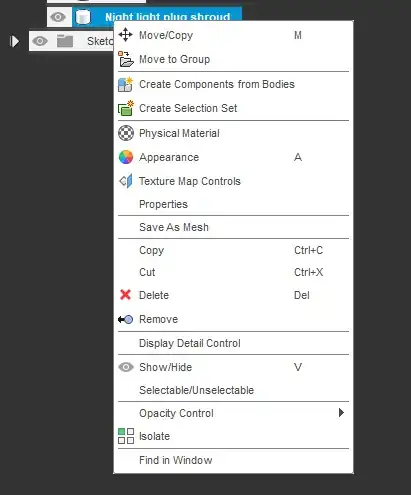Viewport: 411px width, 495px height.
Task: Expand the Sketches folder tree arrow
Action: pos(14,41)
